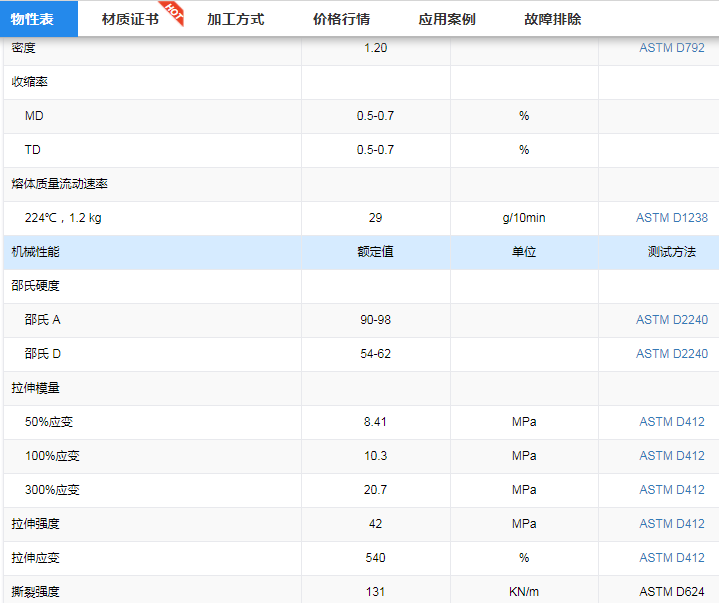Click the ASTM D1238 test method link
Screen dimensions: 719x603
(x=671, y=218)
